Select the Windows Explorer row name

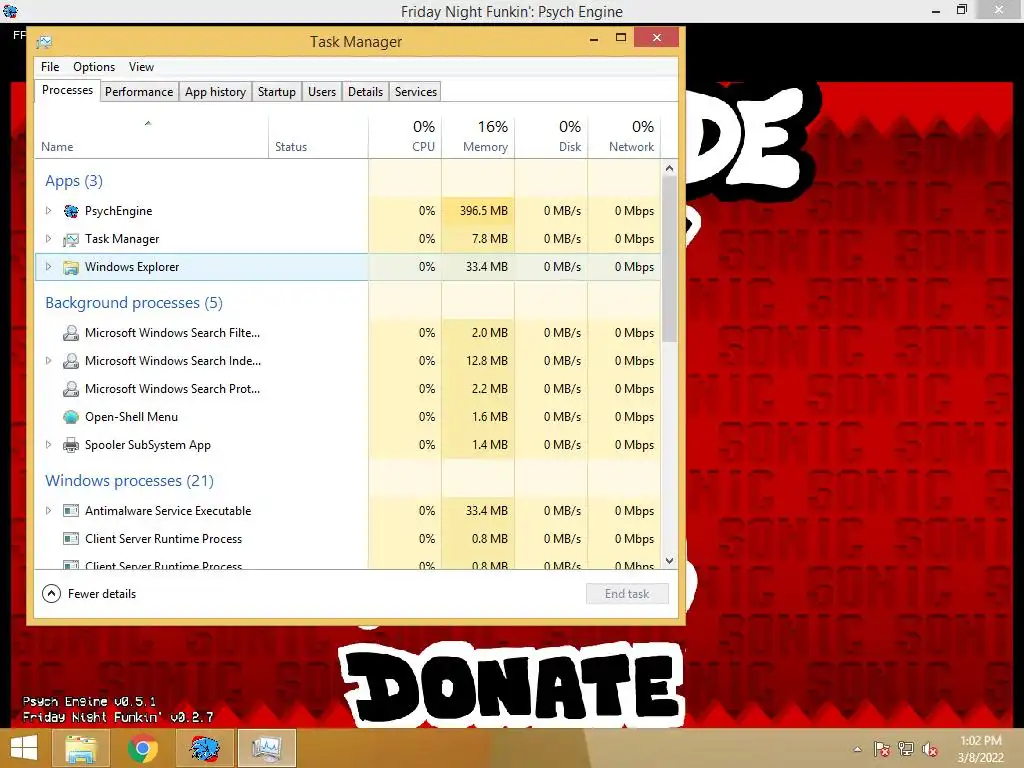pos(132,267)
